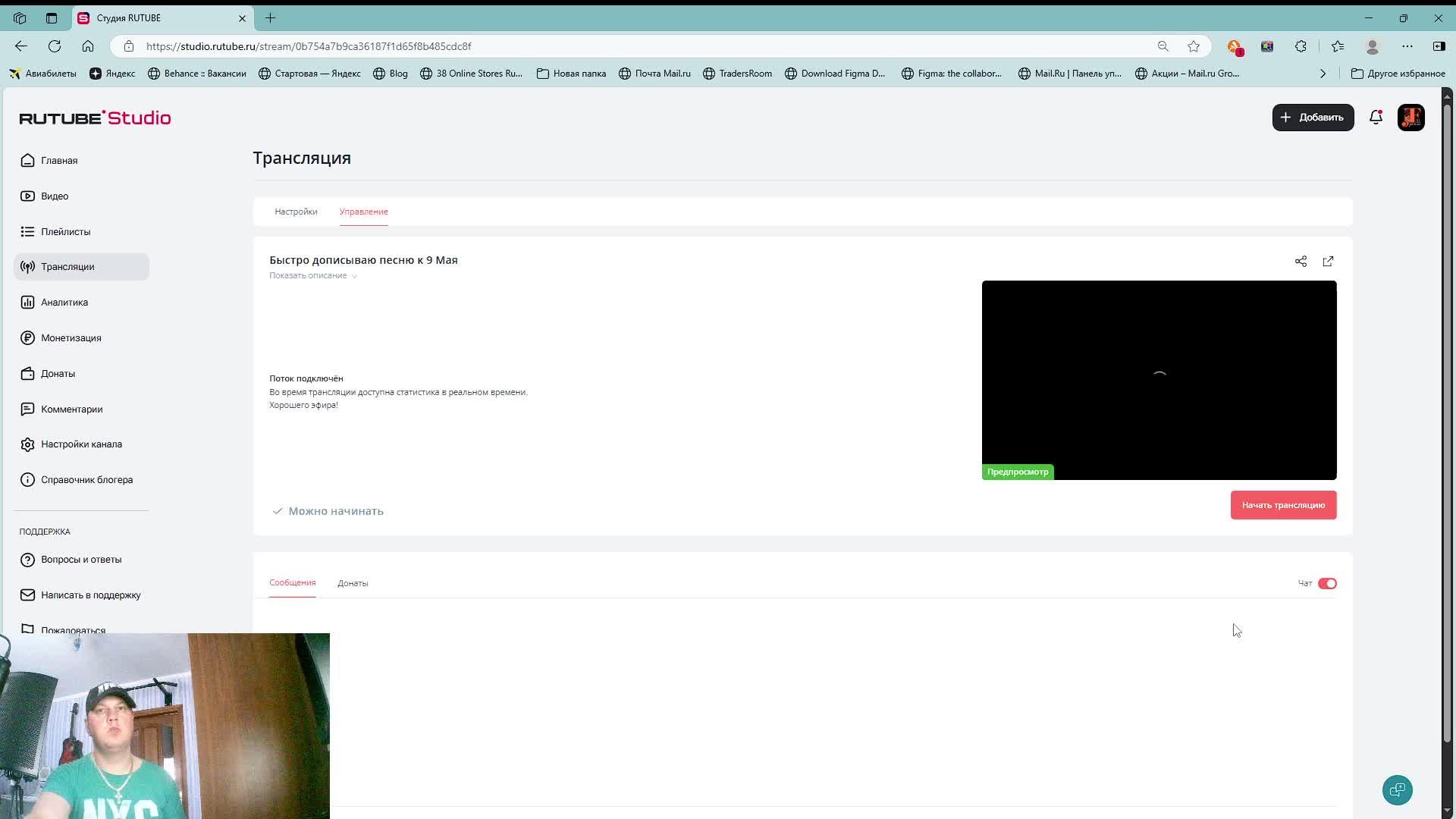Screen dimensions: 1456x819
Task: Go to Настройки канала
Action: tap(81, 444)
